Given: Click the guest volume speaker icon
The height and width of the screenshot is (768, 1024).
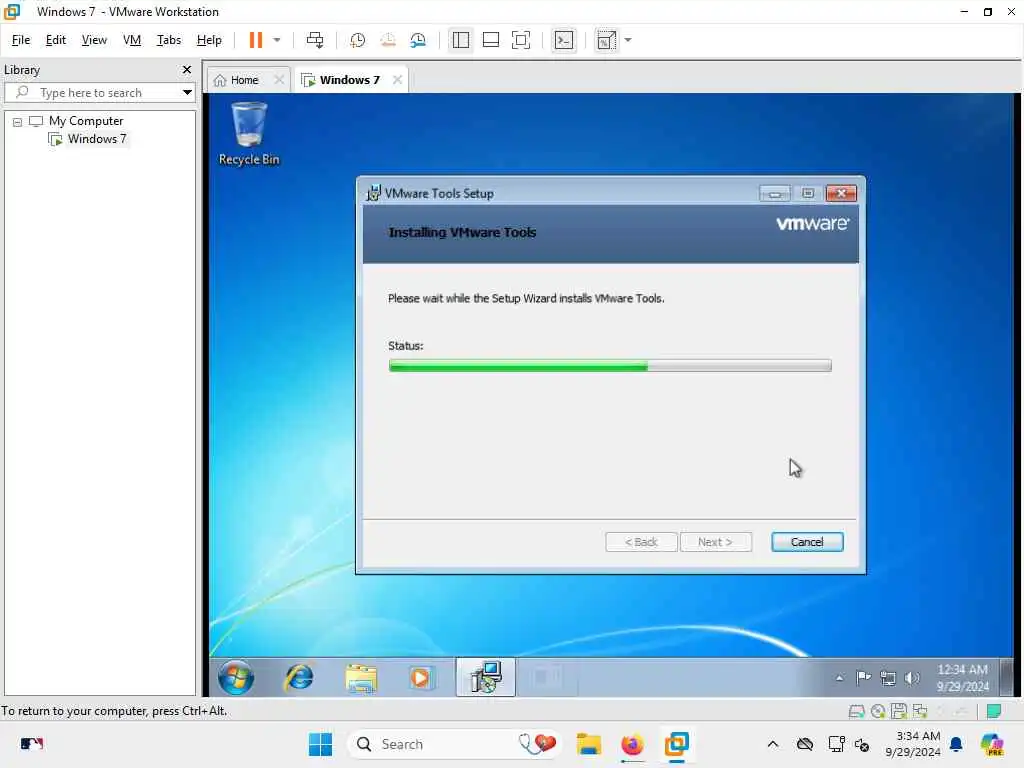Looking at the screenshot, I should pos(912,678).
